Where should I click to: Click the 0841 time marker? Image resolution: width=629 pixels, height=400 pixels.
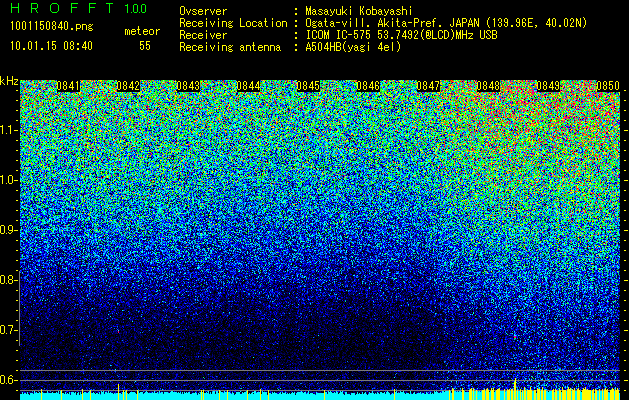(x=68, y=86)
